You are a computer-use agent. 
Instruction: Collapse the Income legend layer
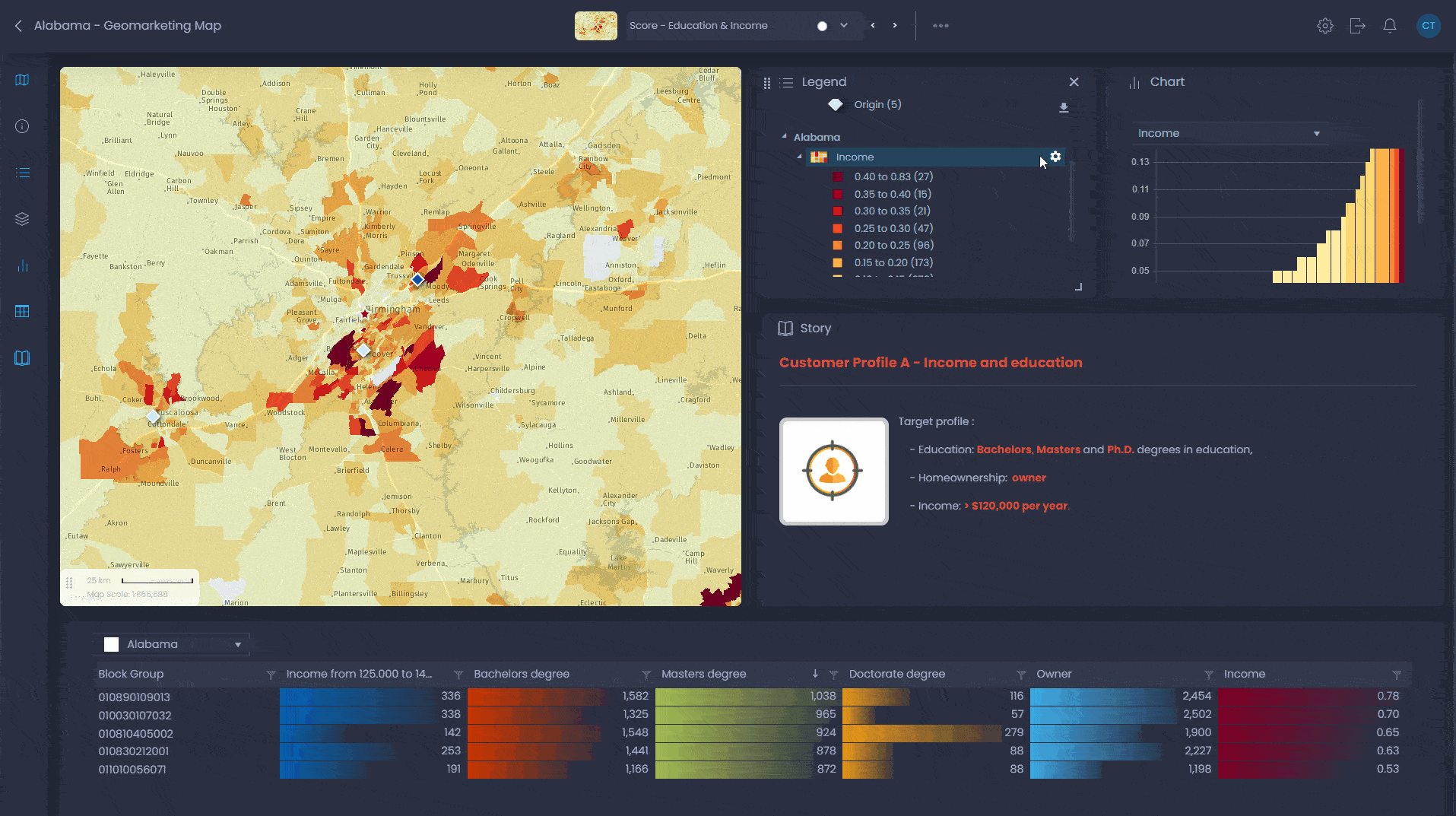coord(799,157)
